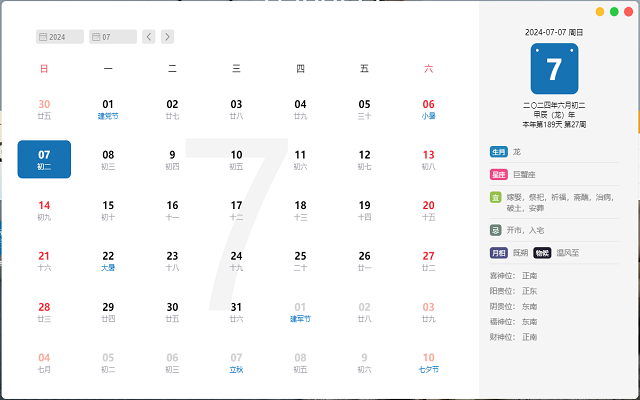Select July 01 建党节
This screenshot has width=640, height=400.
coord(108,109)
